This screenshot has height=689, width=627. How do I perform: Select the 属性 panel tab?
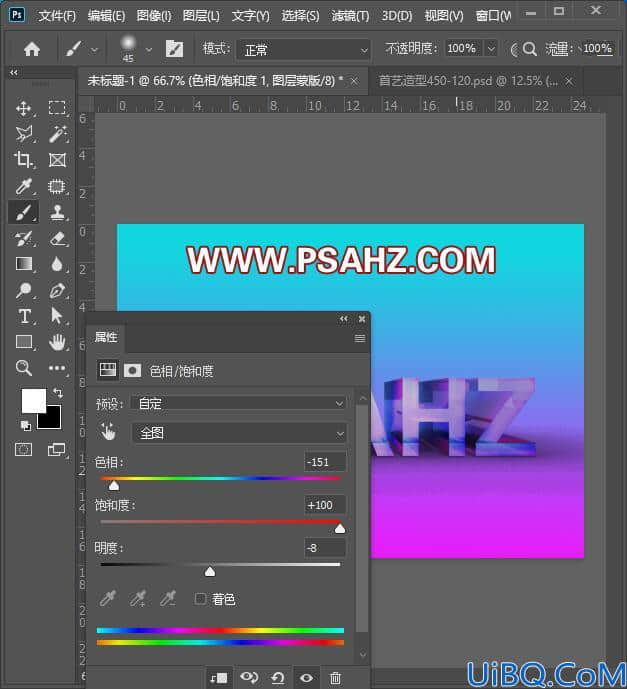(x=106, y=337)
